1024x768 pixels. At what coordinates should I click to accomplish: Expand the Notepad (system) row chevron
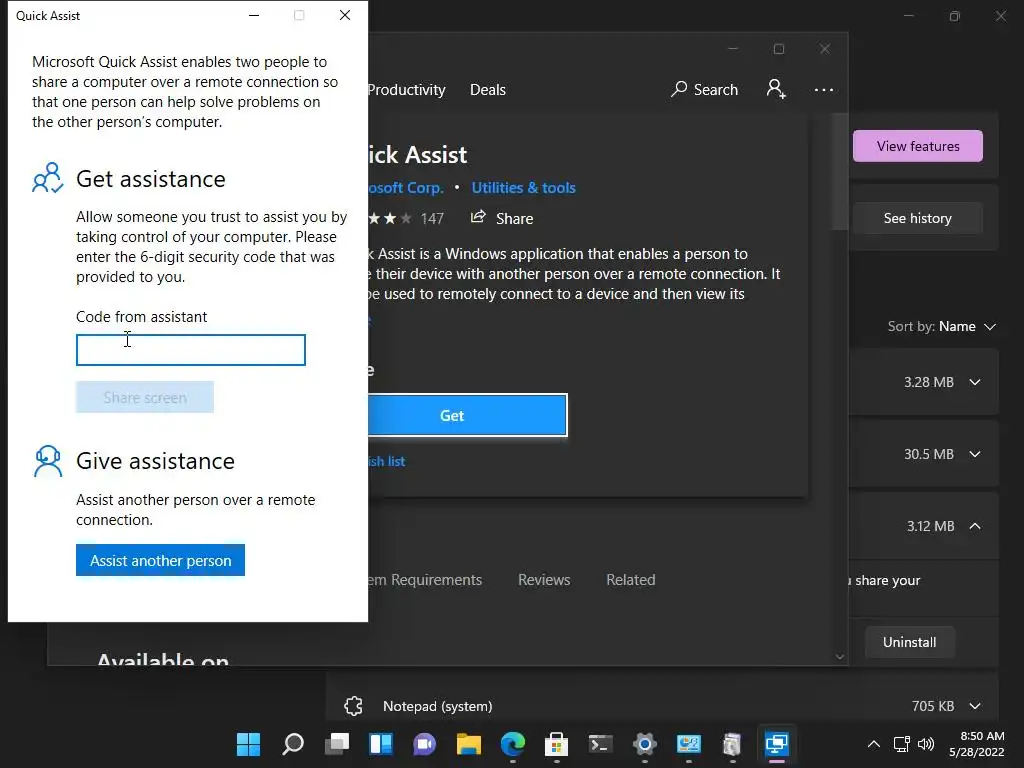(975, 706)
